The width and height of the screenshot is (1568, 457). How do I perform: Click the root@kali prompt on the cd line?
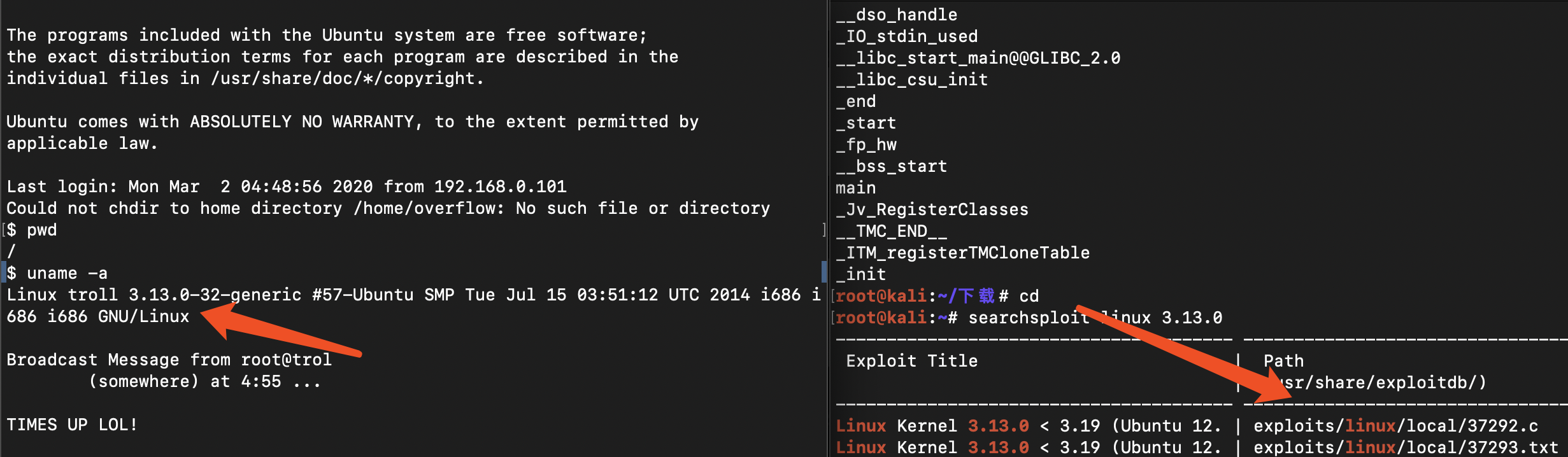[x=881, y=296]
